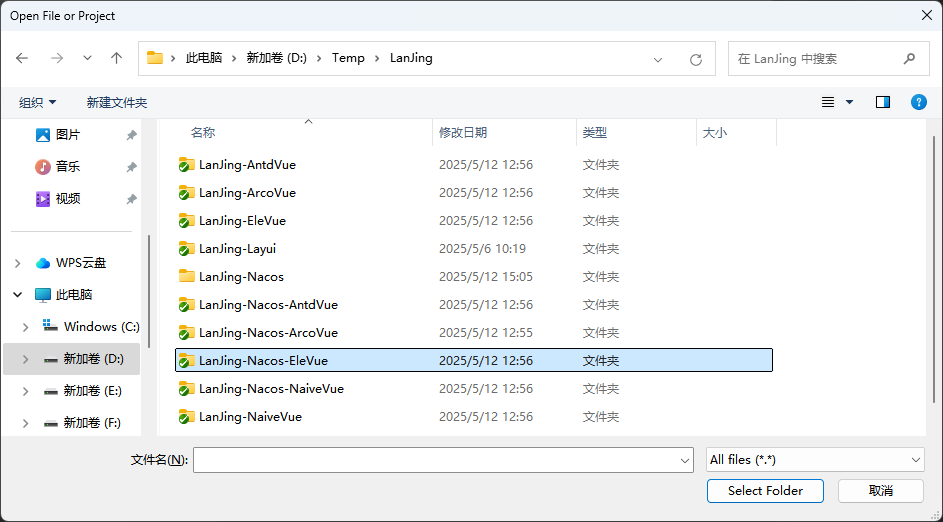The width and height of the screenshot is (943, 522).
Task: Select the LanJing-Nacos folder name
Action: click(x=241, y=277)
